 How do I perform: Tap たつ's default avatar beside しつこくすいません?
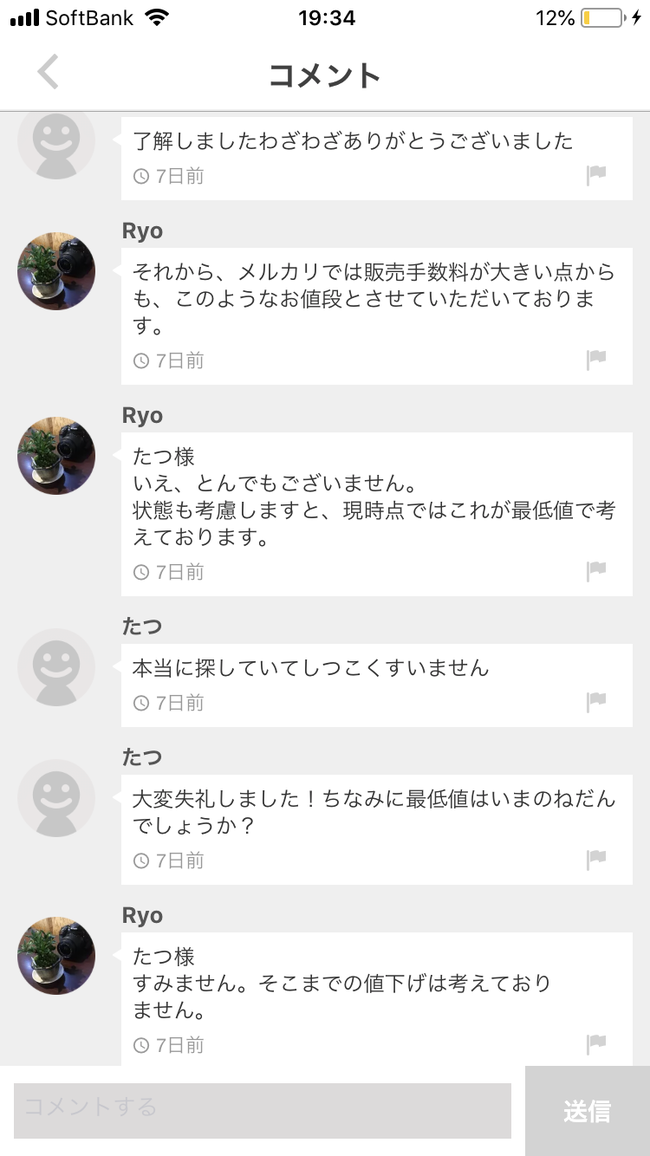[56, 667]
